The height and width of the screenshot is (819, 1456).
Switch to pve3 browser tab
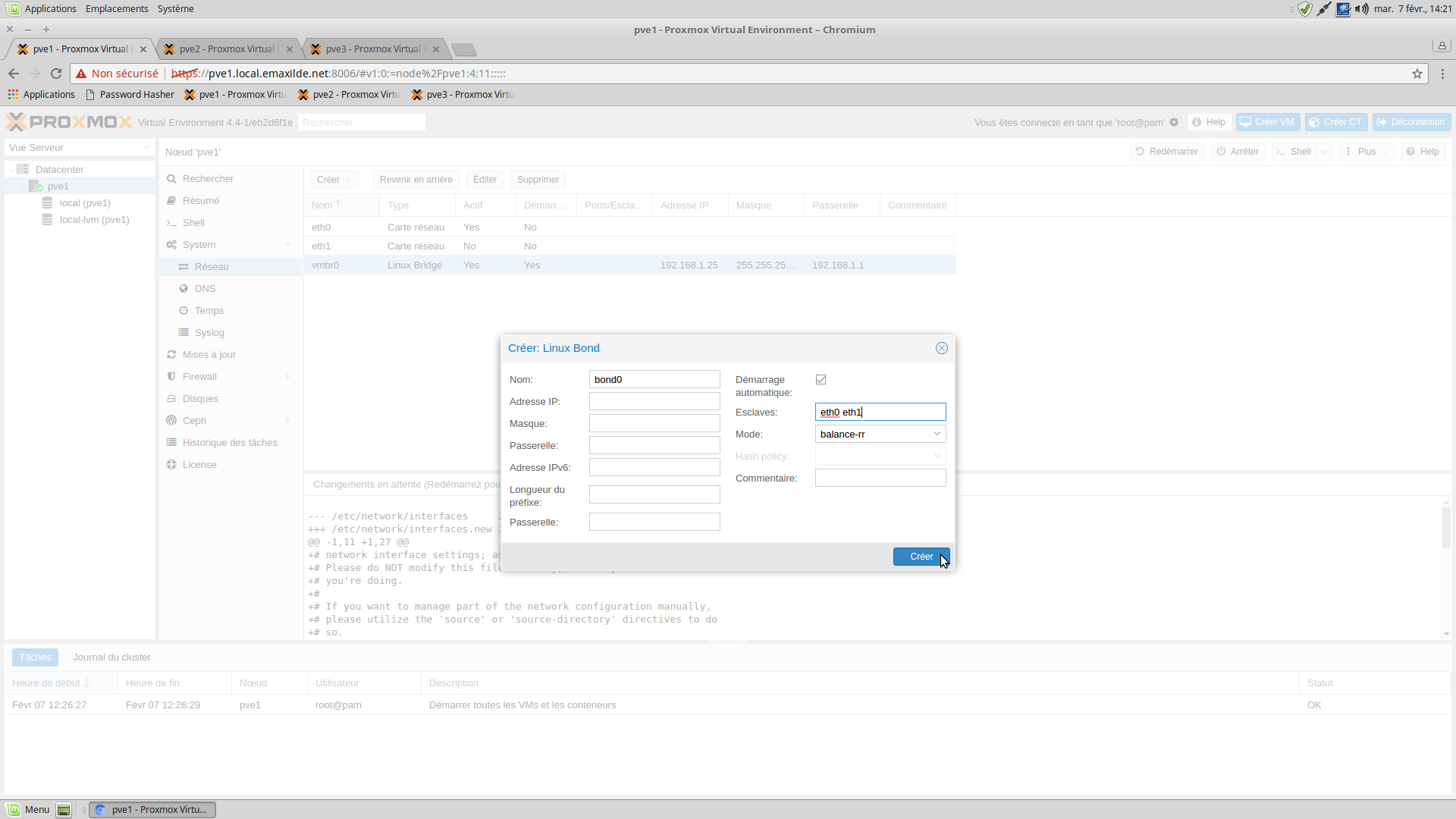tap(374, 49)
